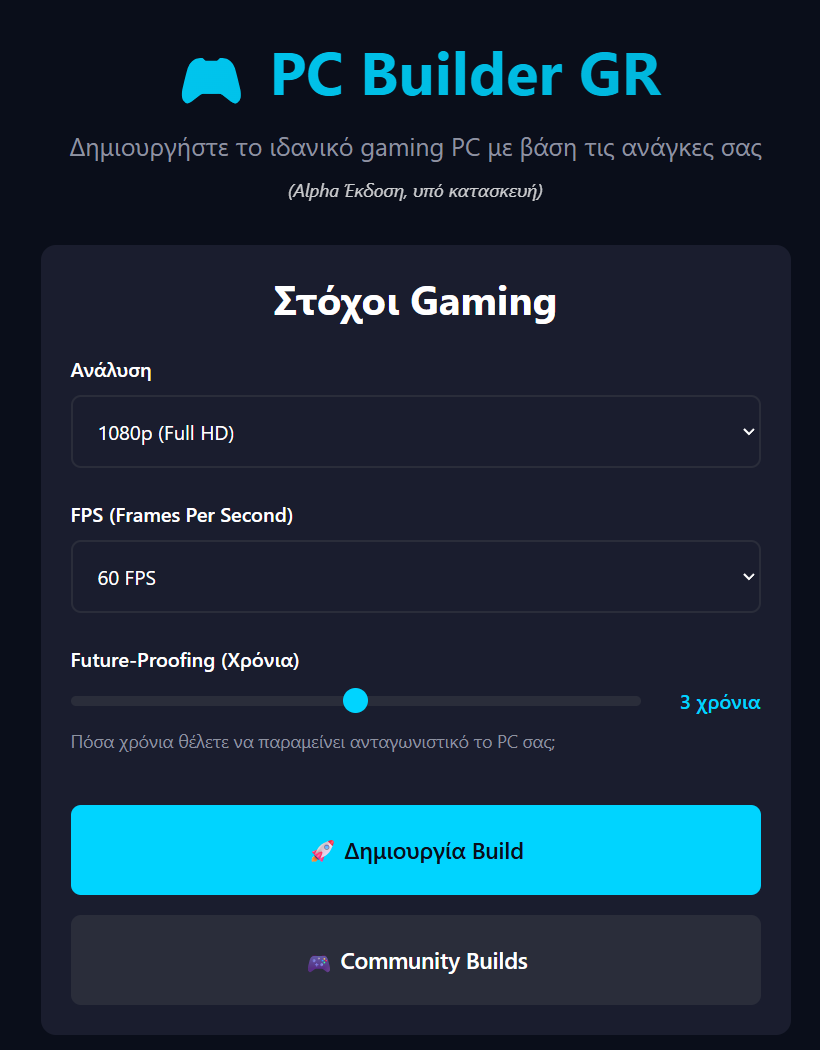820x1050 pixels.
Task: Click the slider track to change years
Action: (500, 700)
